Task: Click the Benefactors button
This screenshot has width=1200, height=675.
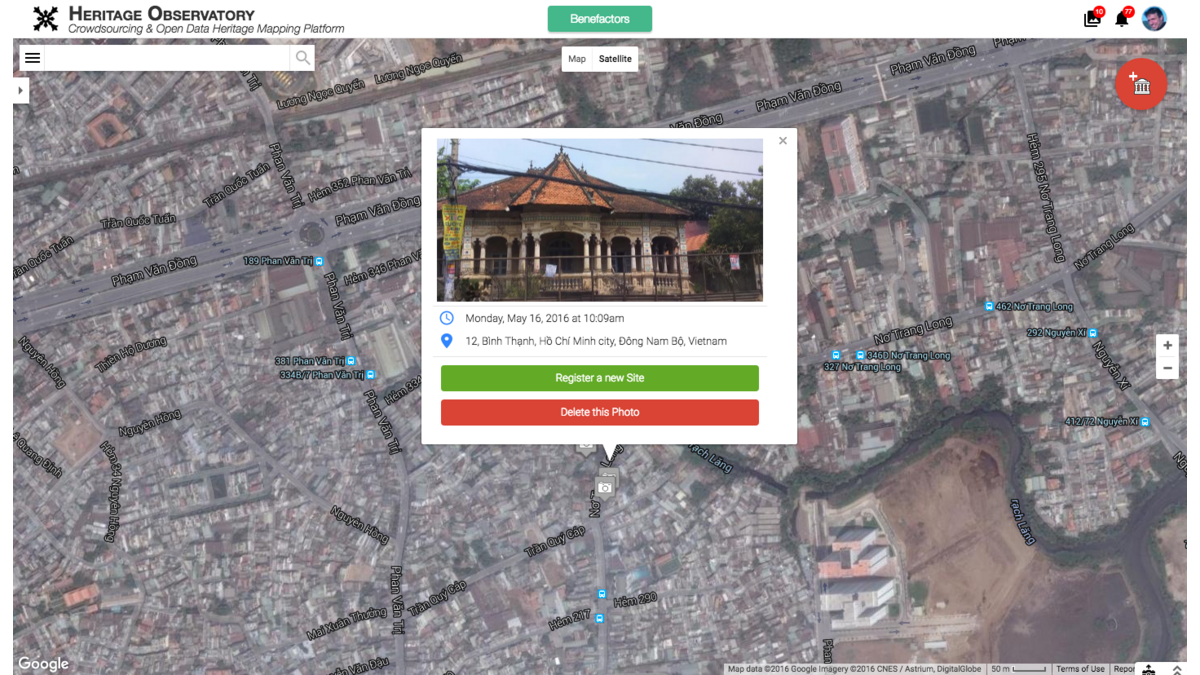Action: [600, 19]
